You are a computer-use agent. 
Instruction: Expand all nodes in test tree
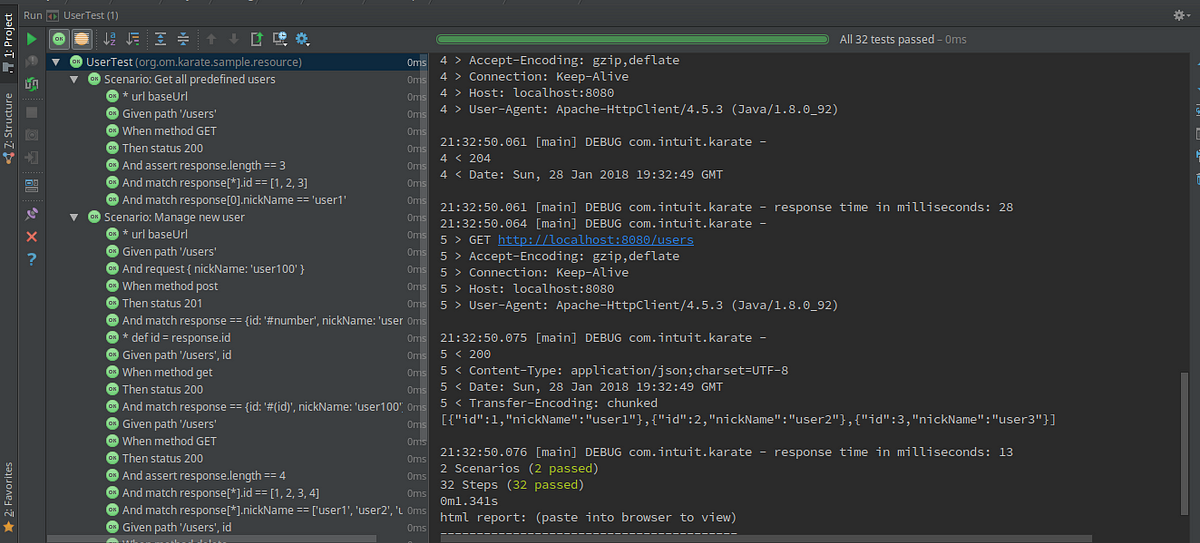tap(160, 39)
